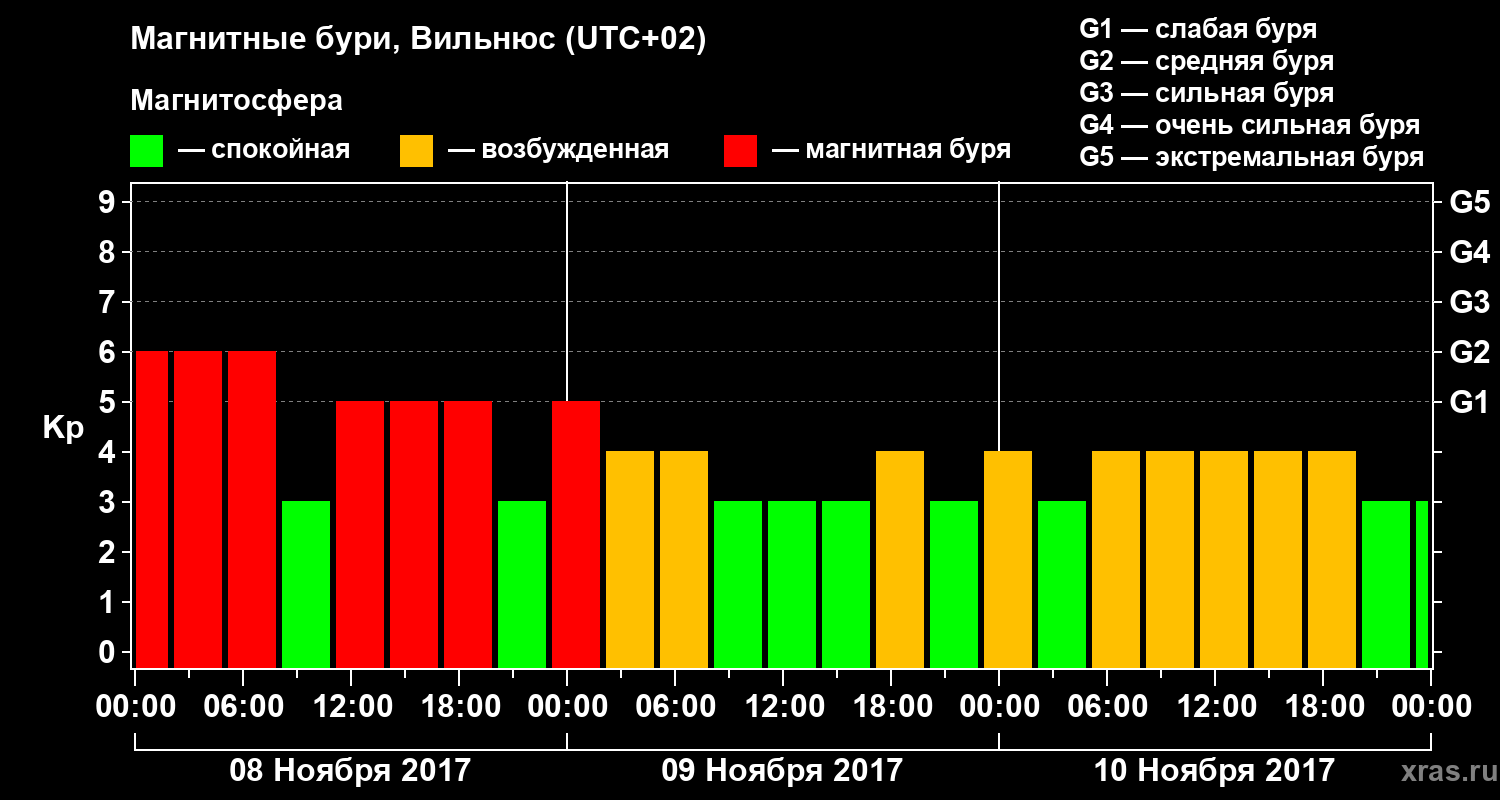1500x800 pixels.
Task: Click the G5 label on right axis
Action: 1469,202
